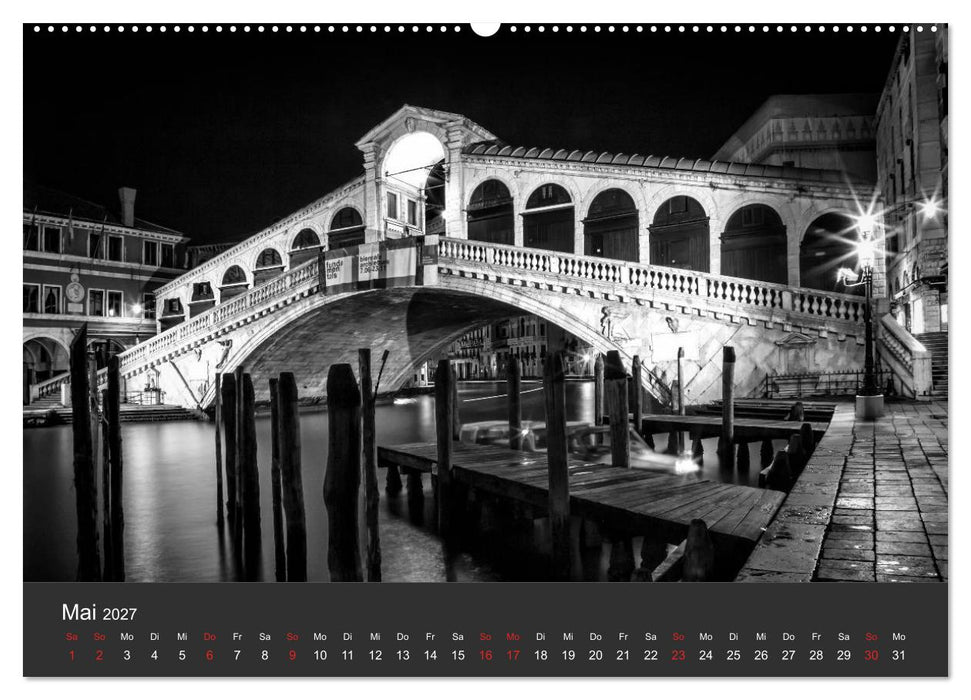The height and width of the screenshot is (700, 971).
Task: Click the red 'So' label above date 2
Action: [x=99, y=637]
